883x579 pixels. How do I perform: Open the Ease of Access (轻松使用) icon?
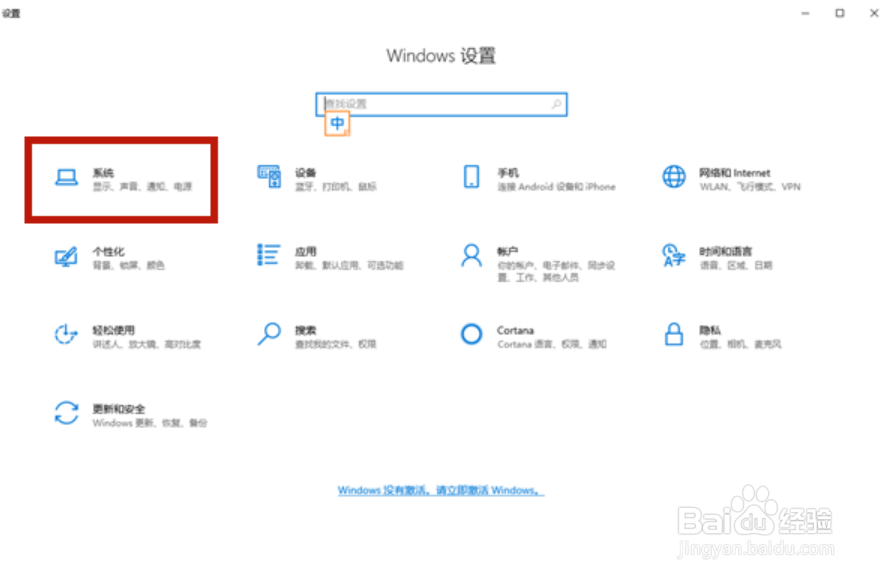pos(66,335)
